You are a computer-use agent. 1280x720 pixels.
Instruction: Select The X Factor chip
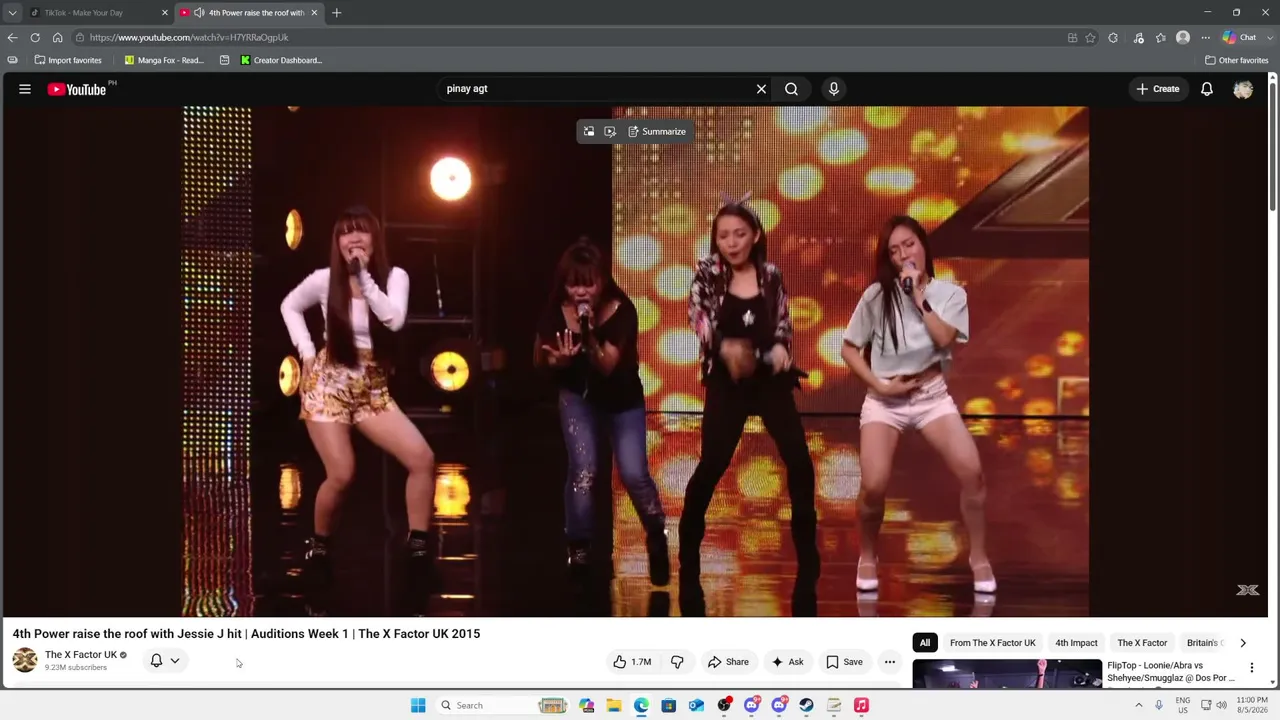(1142, 643)
